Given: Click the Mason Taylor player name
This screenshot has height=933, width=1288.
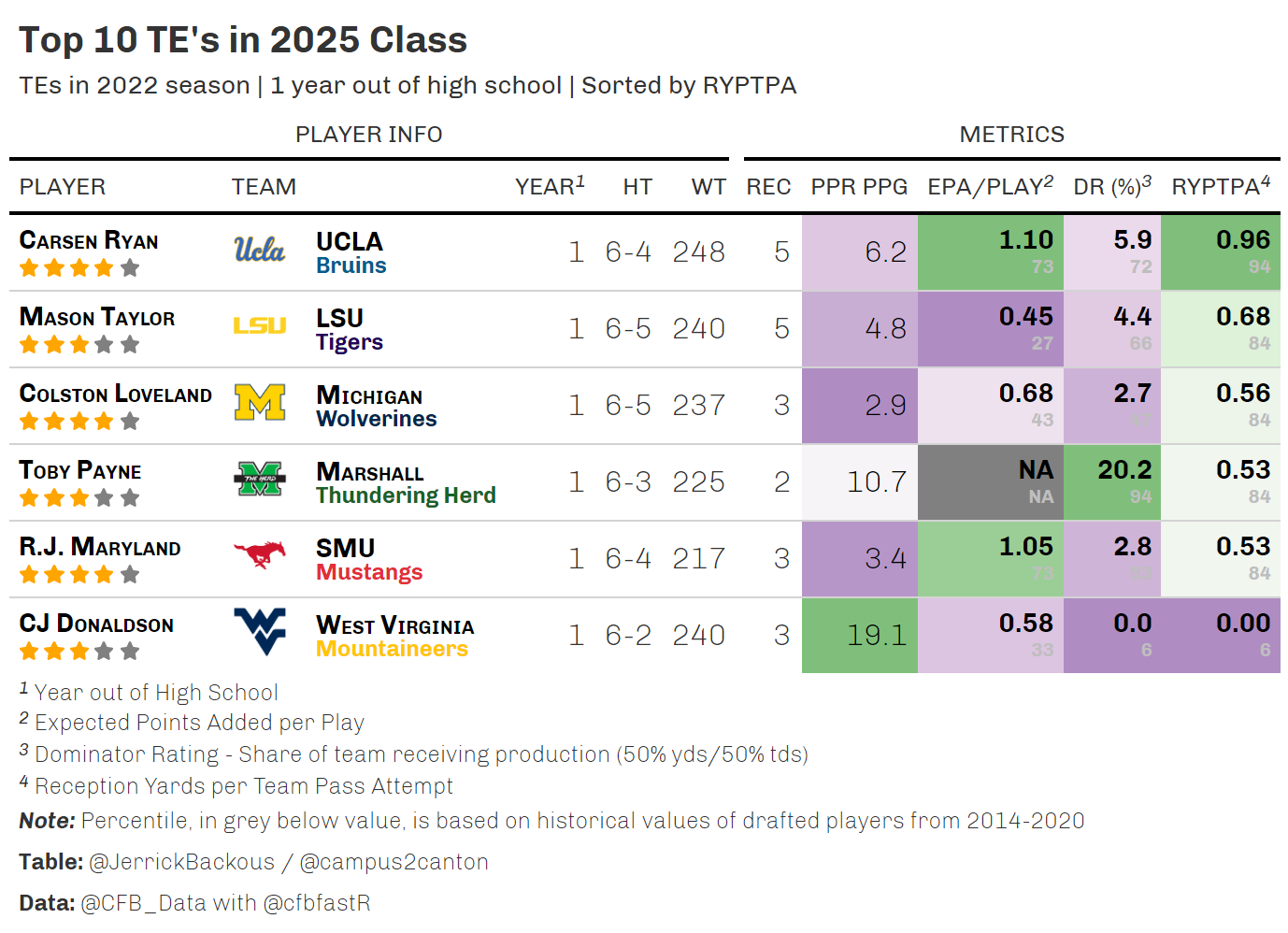Looking at the screenshot, I should coord(97,318).
